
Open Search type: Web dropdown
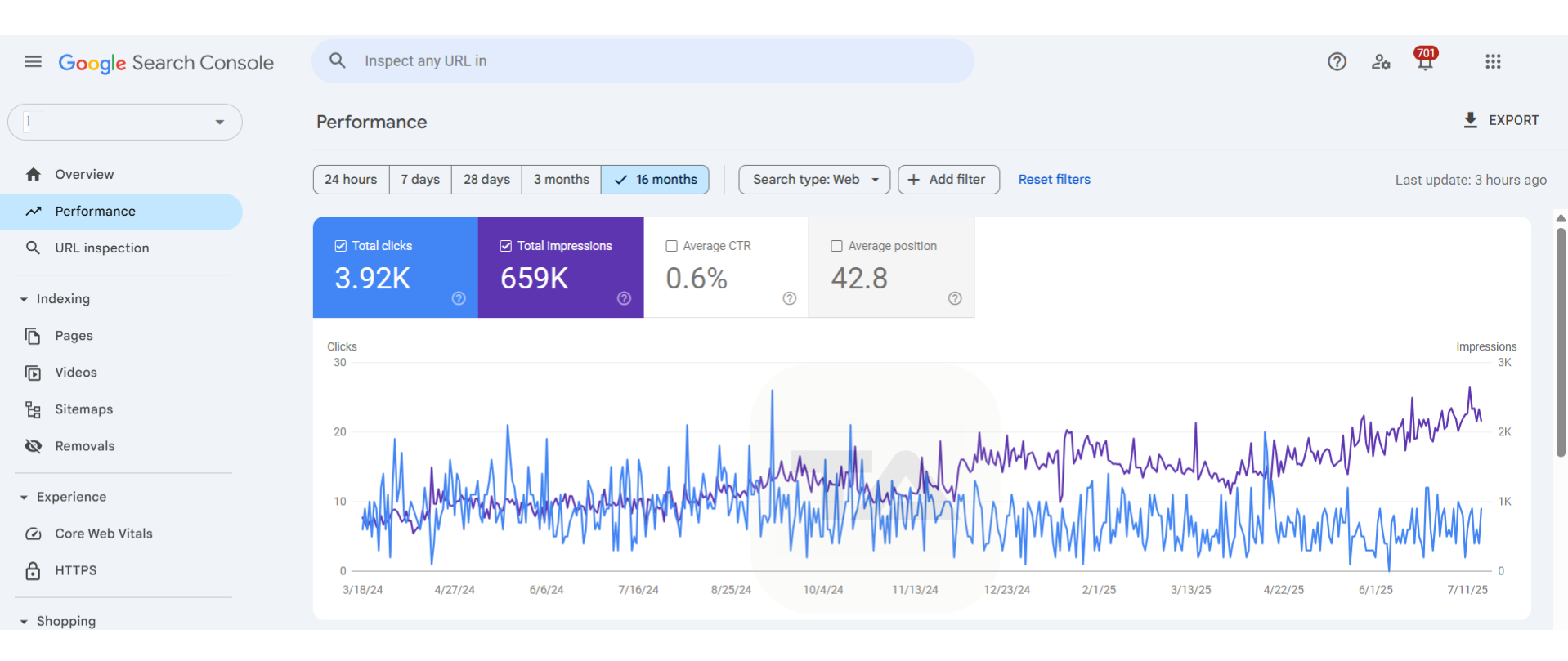click(814, 180)
